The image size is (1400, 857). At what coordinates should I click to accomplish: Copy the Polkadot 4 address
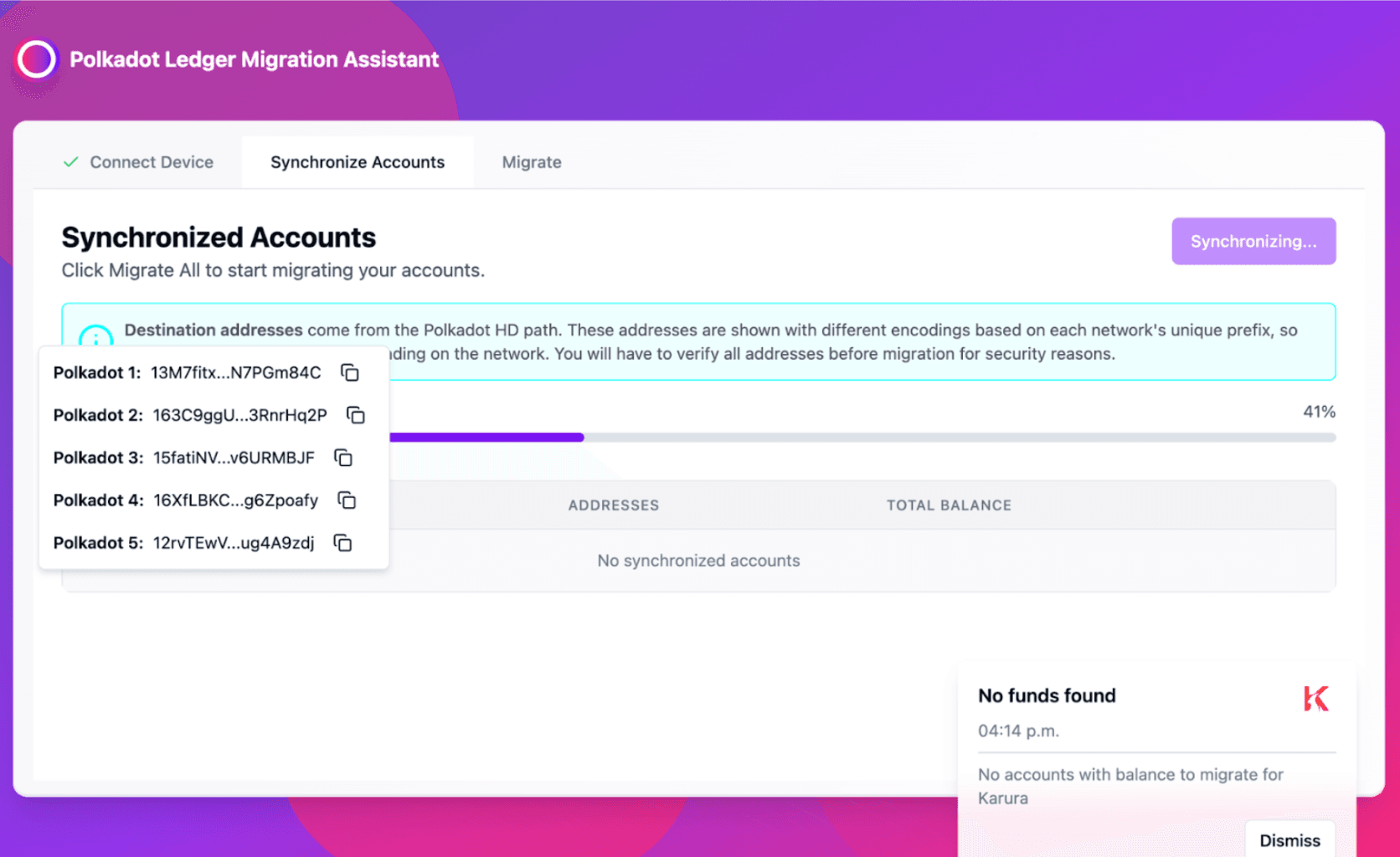point(347,500)
